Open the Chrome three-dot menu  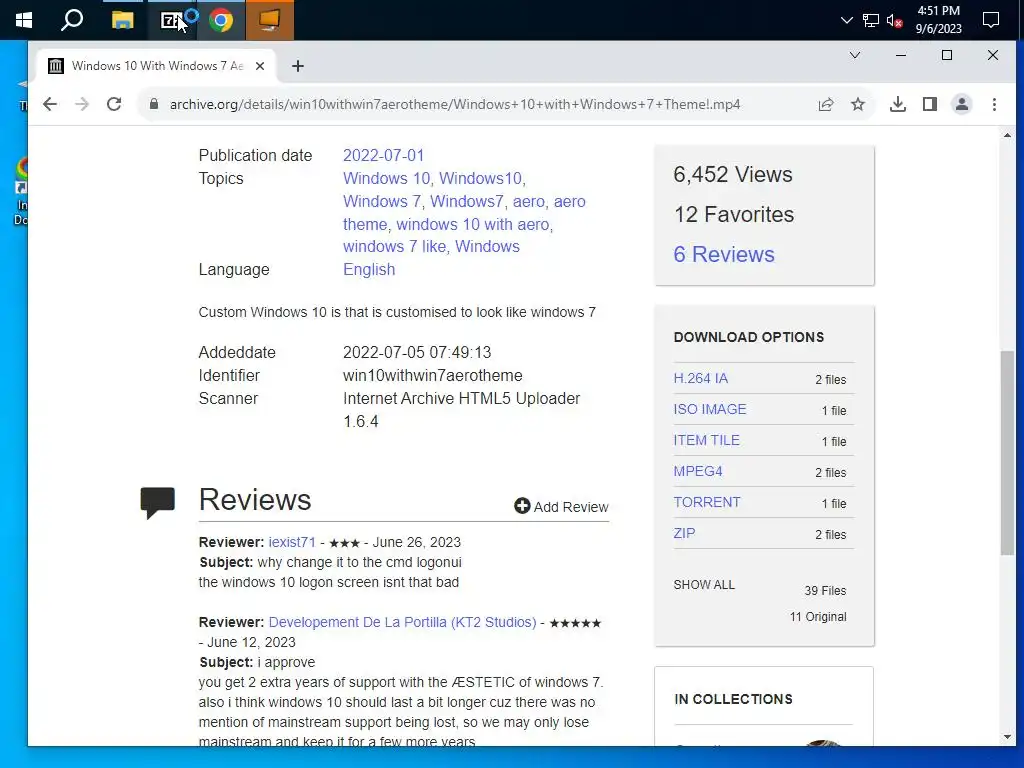pyautogui.click(x=994, y=104)
